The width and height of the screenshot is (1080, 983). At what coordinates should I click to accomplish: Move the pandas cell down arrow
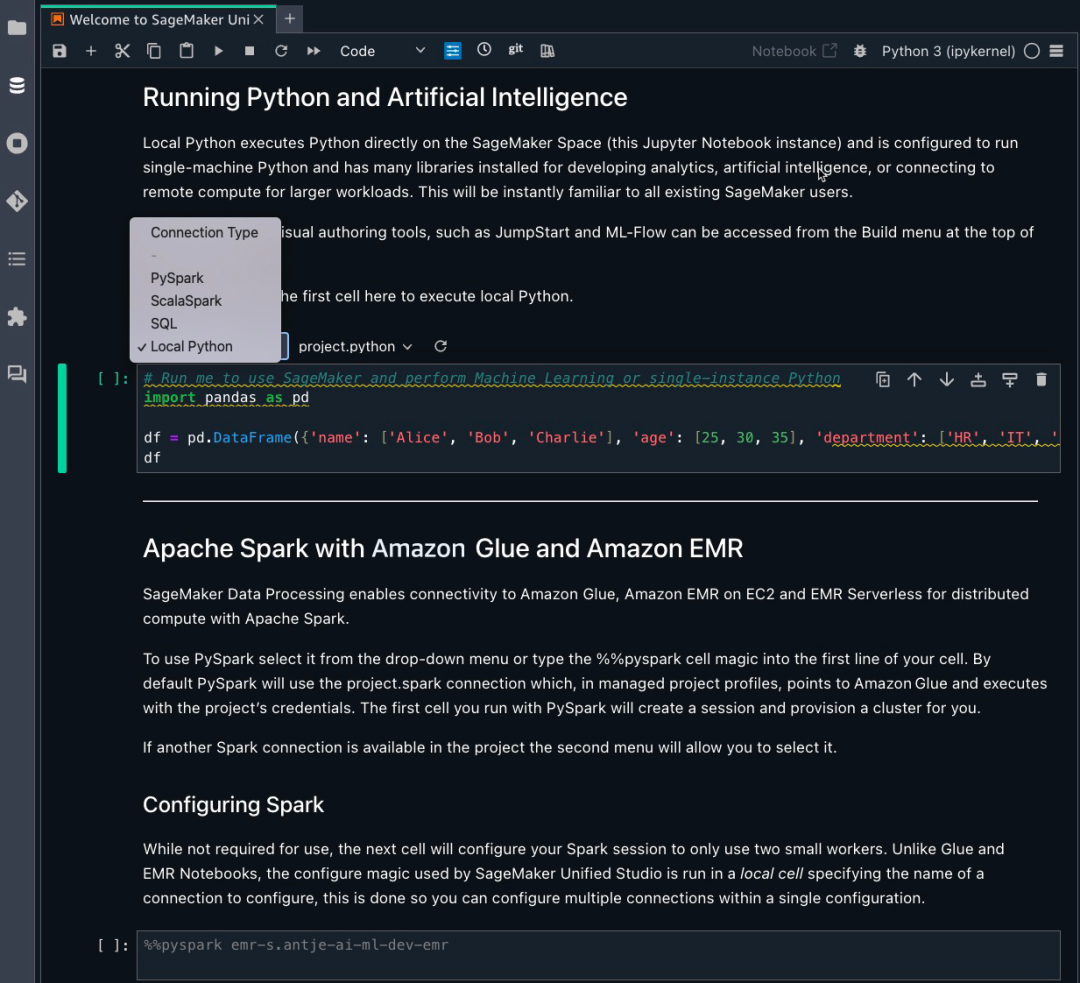[946, 380]
